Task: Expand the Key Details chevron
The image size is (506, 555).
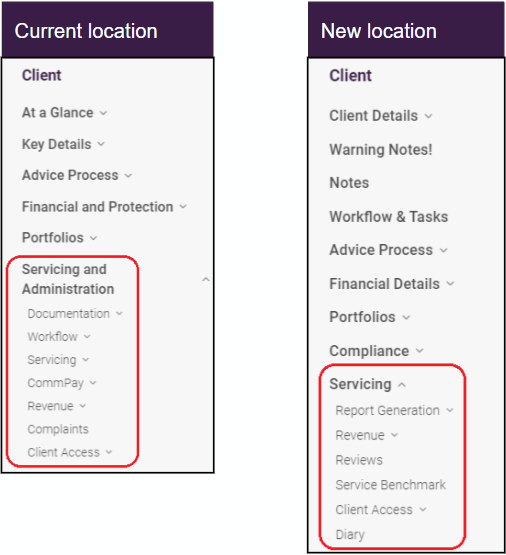Action: pyautogui.click(x=101, y=144)
